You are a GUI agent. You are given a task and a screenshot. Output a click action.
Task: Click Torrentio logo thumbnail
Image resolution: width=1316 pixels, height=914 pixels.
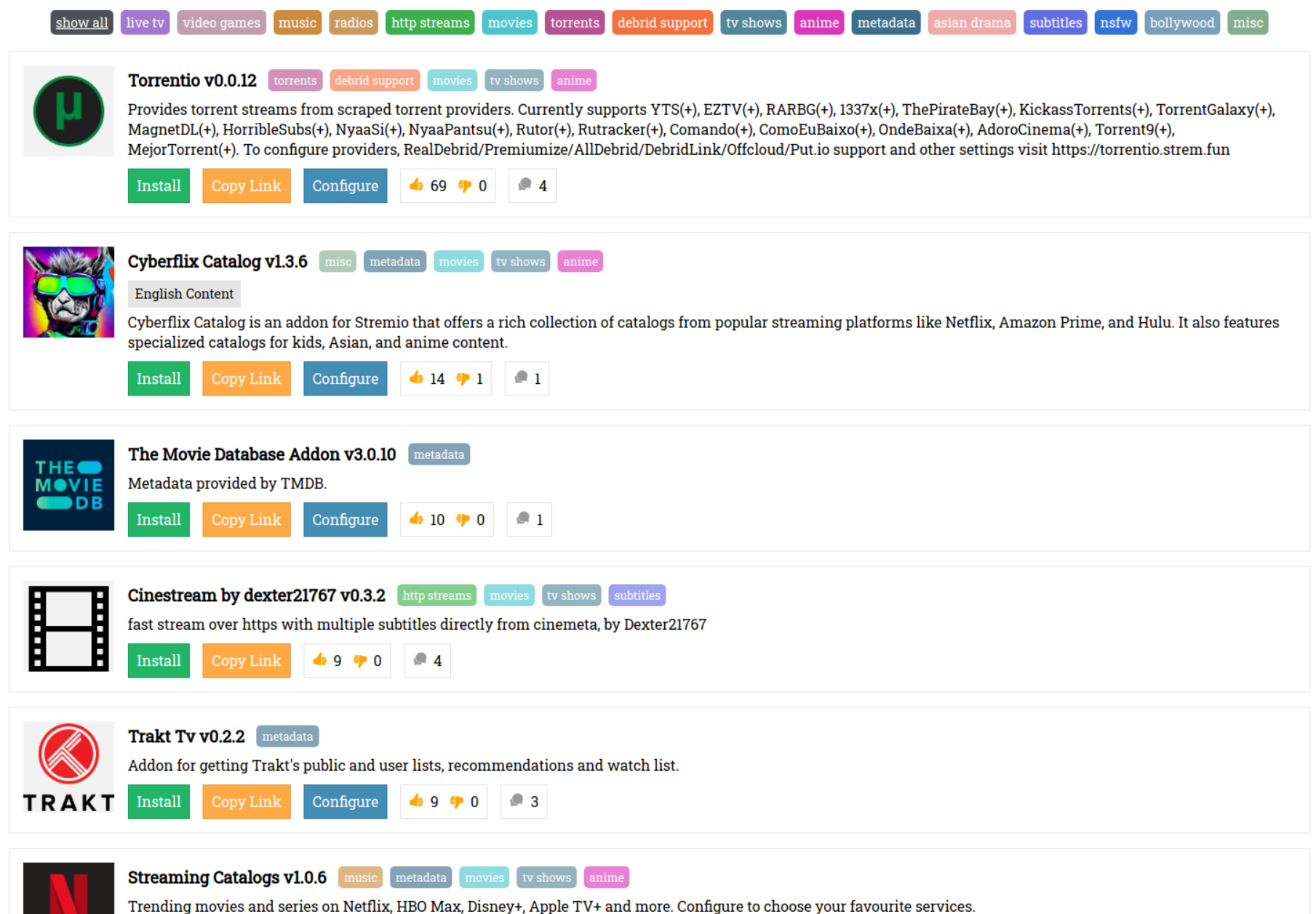[68, 111]
